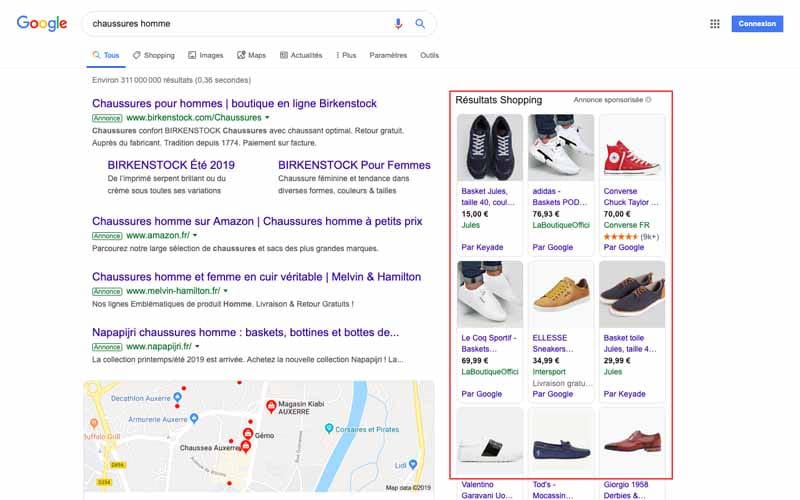Open Birkenstock boutique en ligne result
The width and height of the screenshot is (800, 500).
point(234,103)
